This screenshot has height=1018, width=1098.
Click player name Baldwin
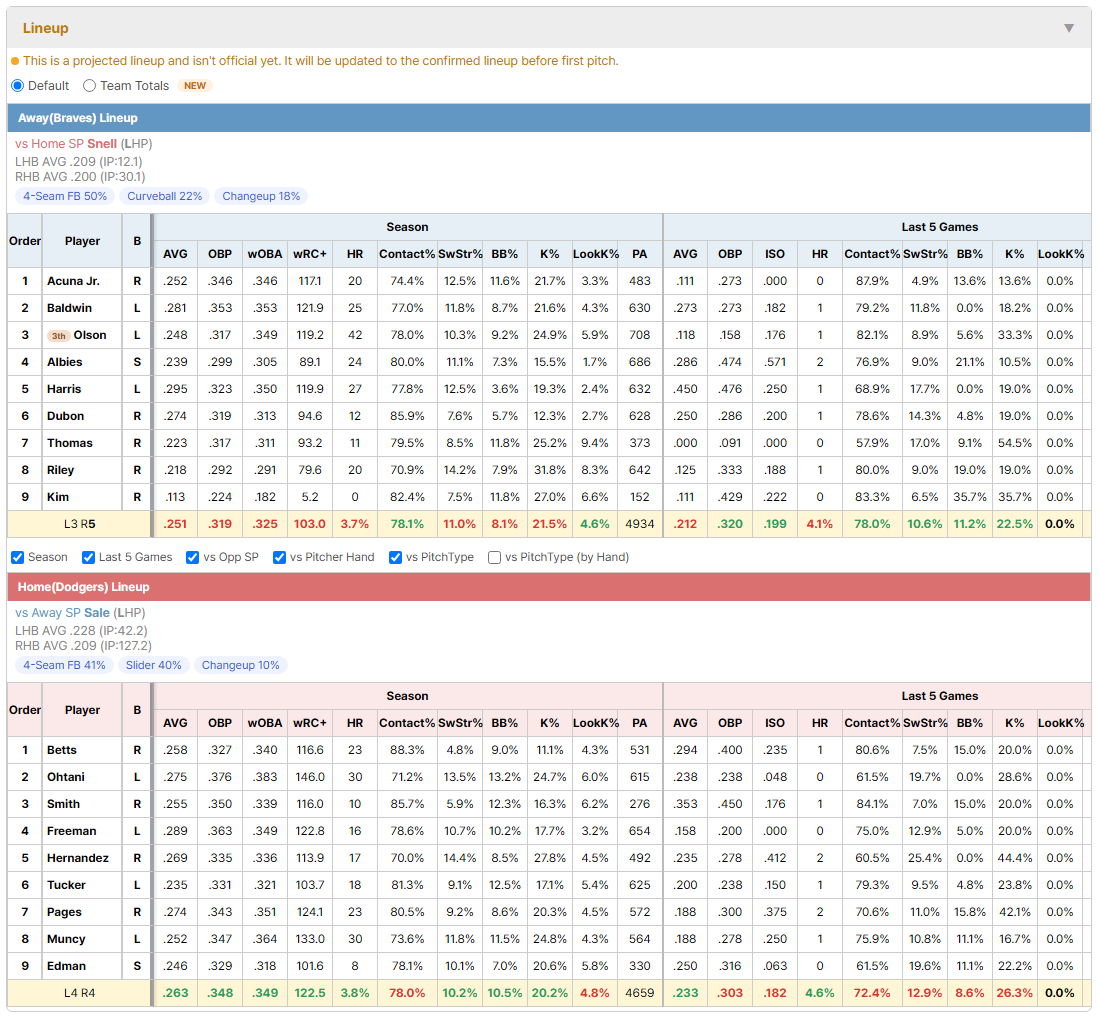(69, 308)
